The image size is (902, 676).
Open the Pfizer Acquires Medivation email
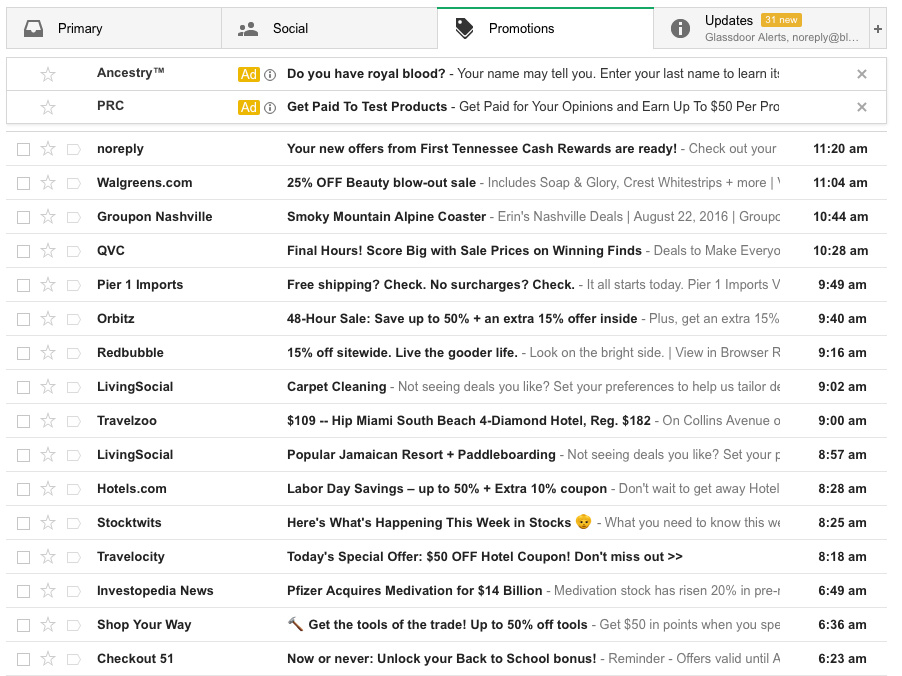tap(446, 590)
